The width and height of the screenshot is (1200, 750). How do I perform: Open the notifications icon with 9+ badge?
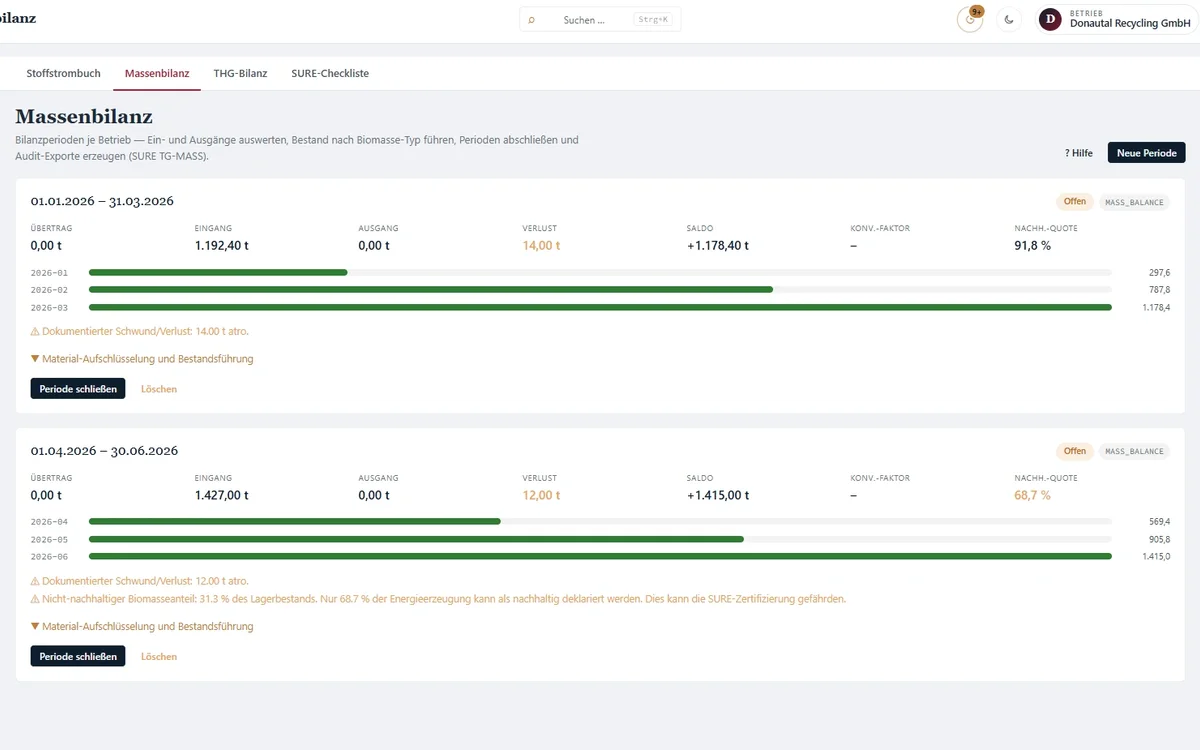point(969,19)
